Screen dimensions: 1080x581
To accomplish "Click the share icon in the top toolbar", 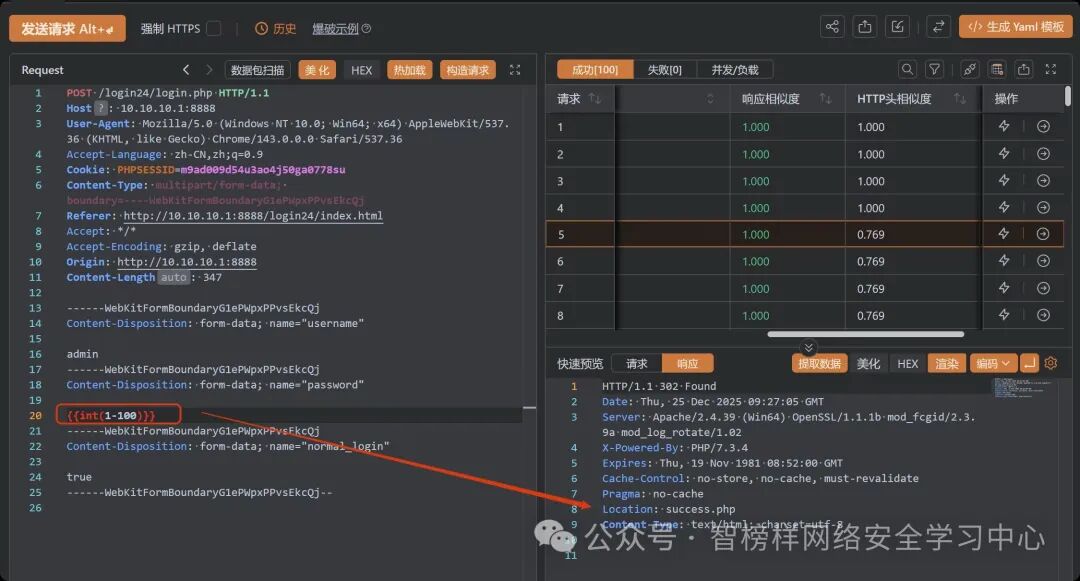I will pos(833,27).
